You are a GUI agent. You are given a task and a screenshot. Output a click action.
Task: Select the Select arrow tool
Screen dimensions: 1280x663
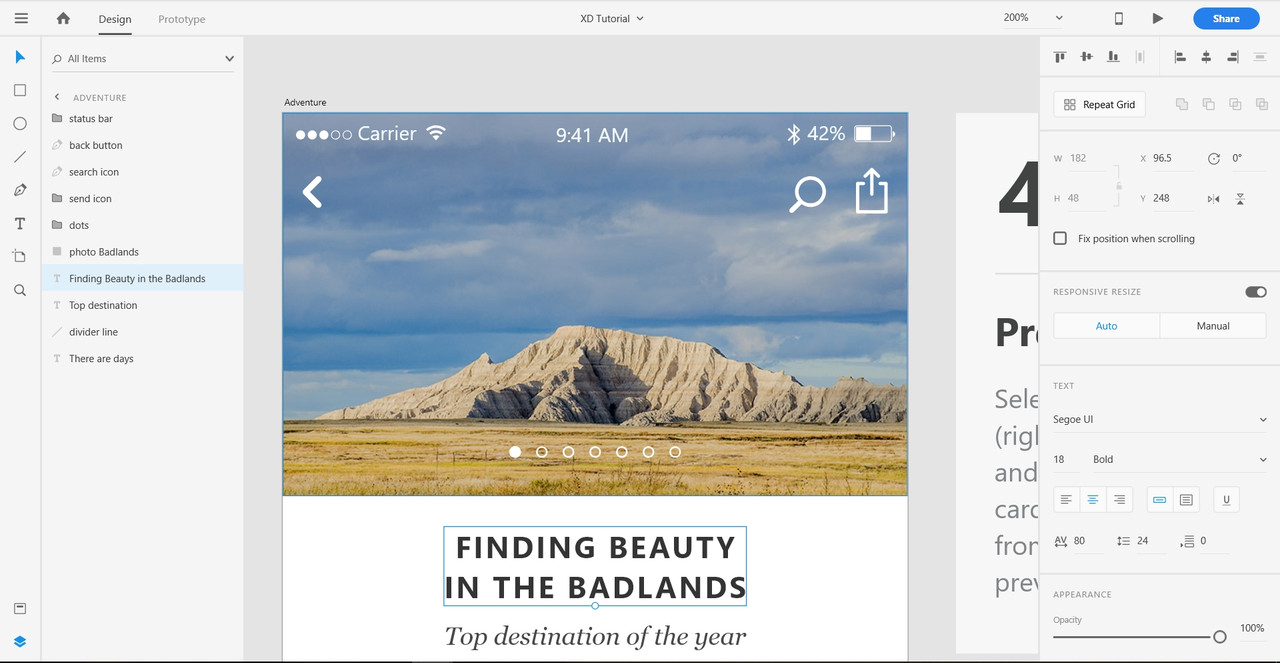pos(20,57)
